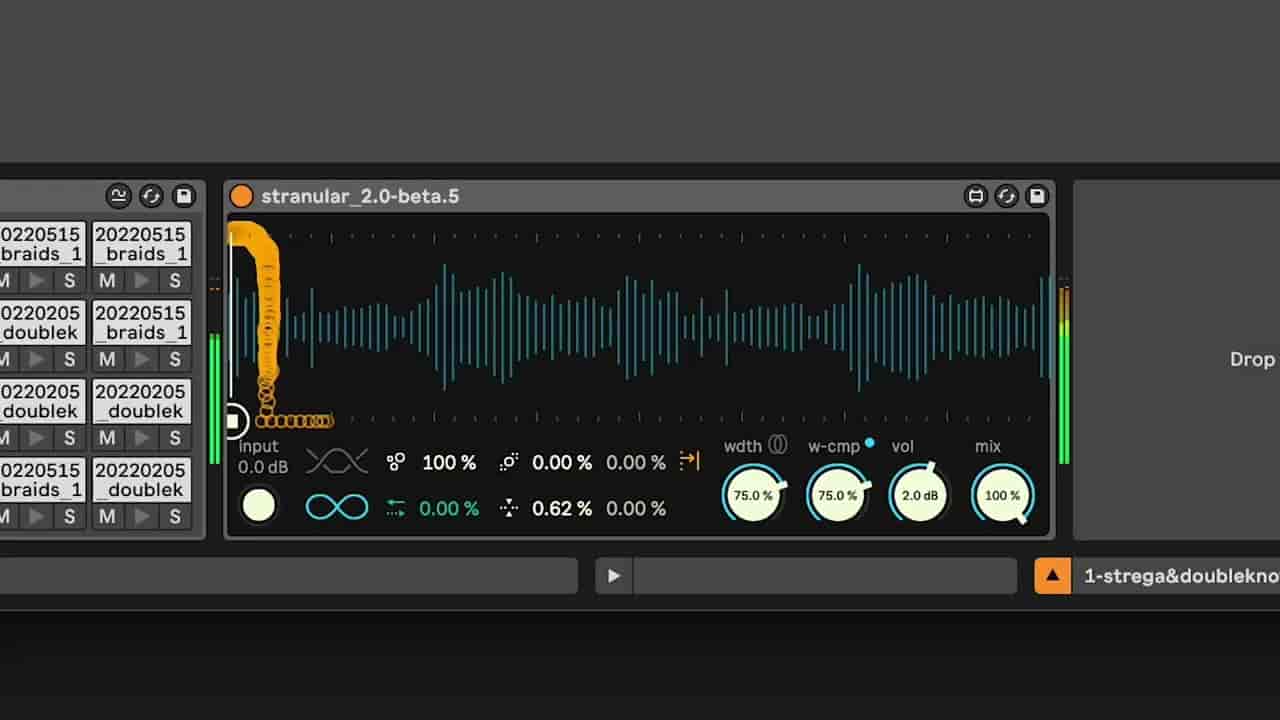The height and width of the screenshot is (720, 1280).
Task: Click the 0.62 % value
Action: point(562,509)
